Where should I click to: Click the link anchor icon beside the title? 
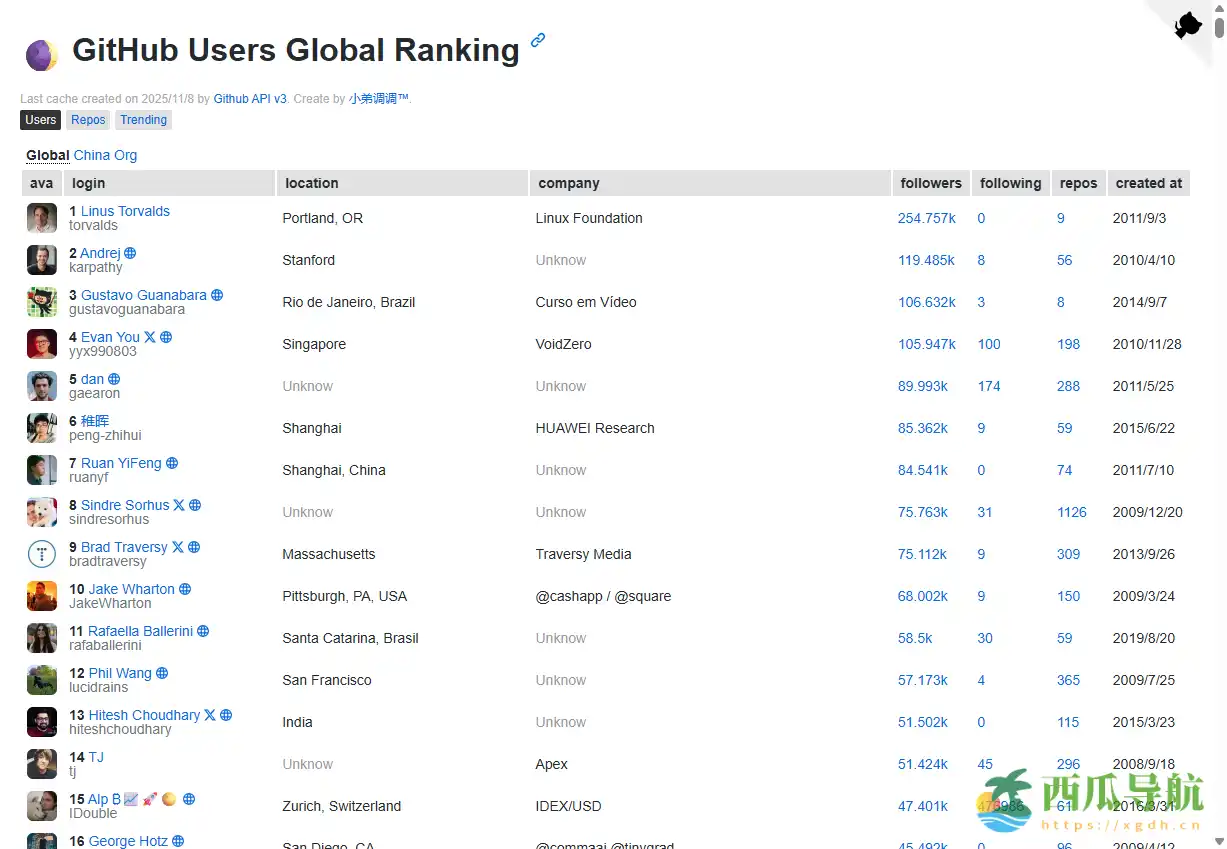[x=538, y=40]
